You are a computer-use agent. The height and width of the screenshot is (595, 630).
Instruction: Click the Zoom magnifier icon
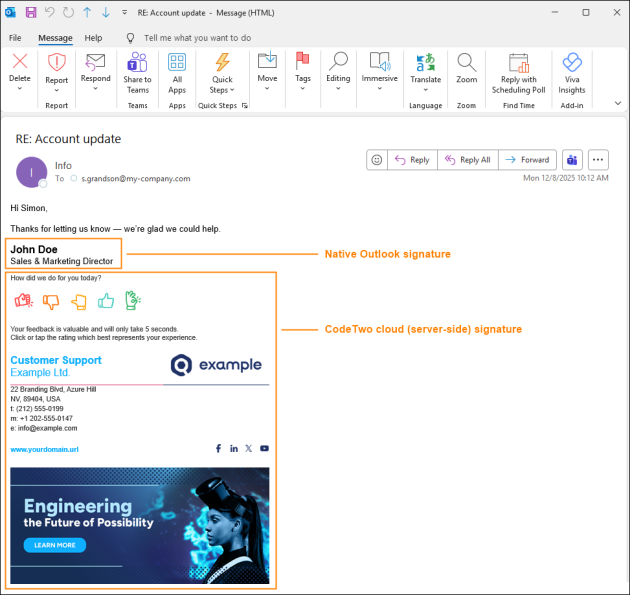(466, 62)
